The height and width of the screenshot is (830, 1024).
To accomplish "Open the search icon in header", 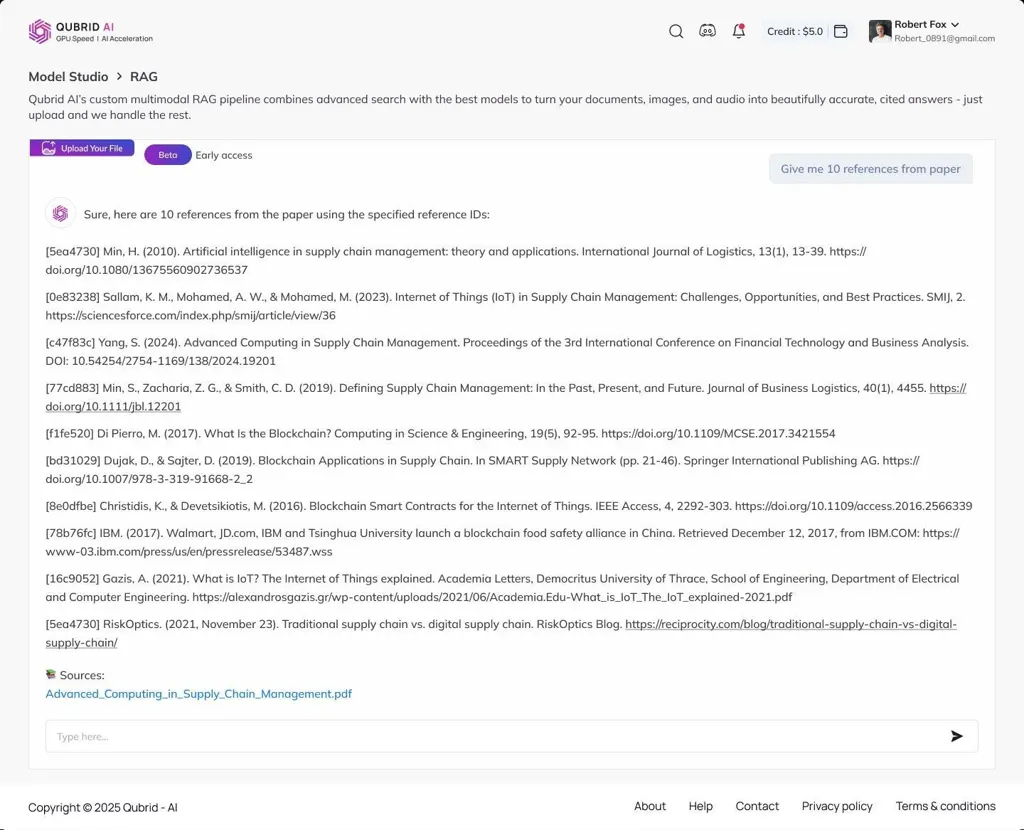I will (x=676, y=31).
